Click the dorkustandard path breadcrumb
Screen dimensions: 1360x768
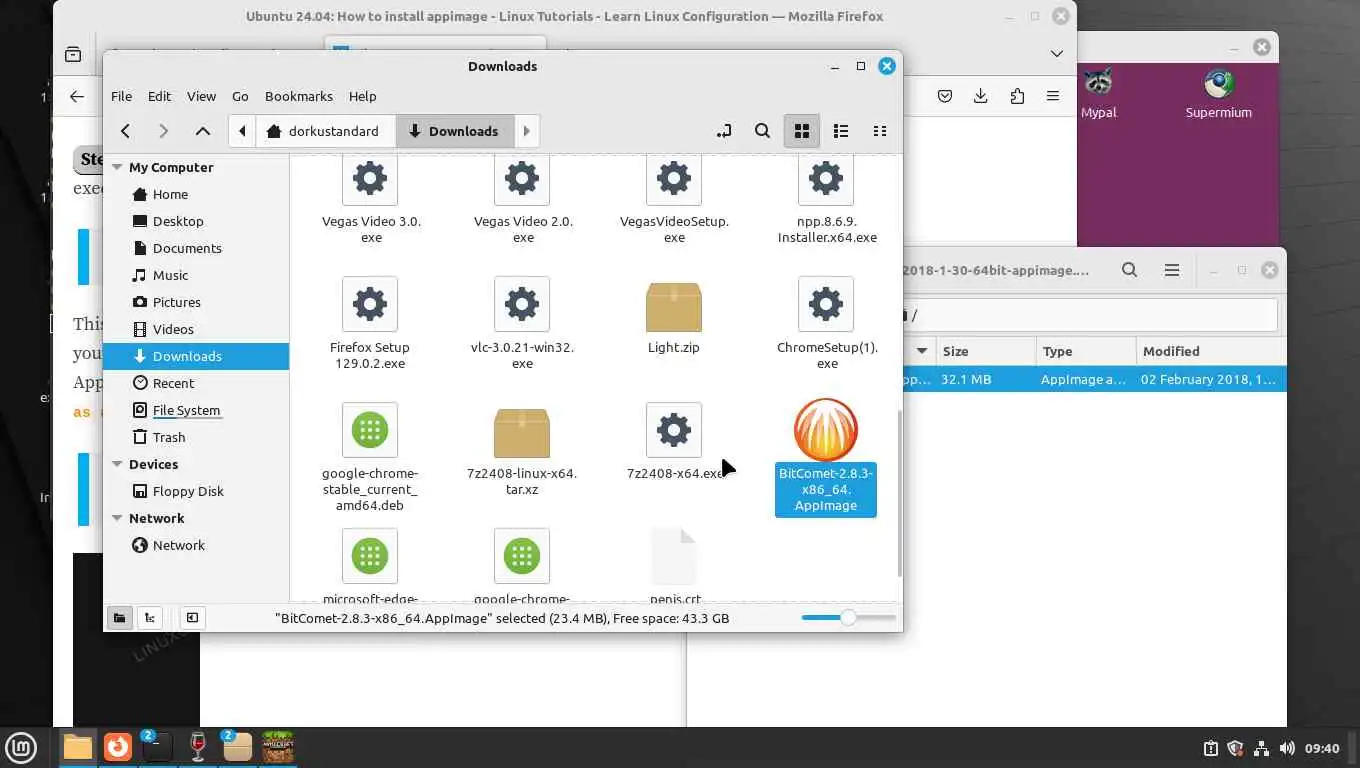(x=325, y=131)
